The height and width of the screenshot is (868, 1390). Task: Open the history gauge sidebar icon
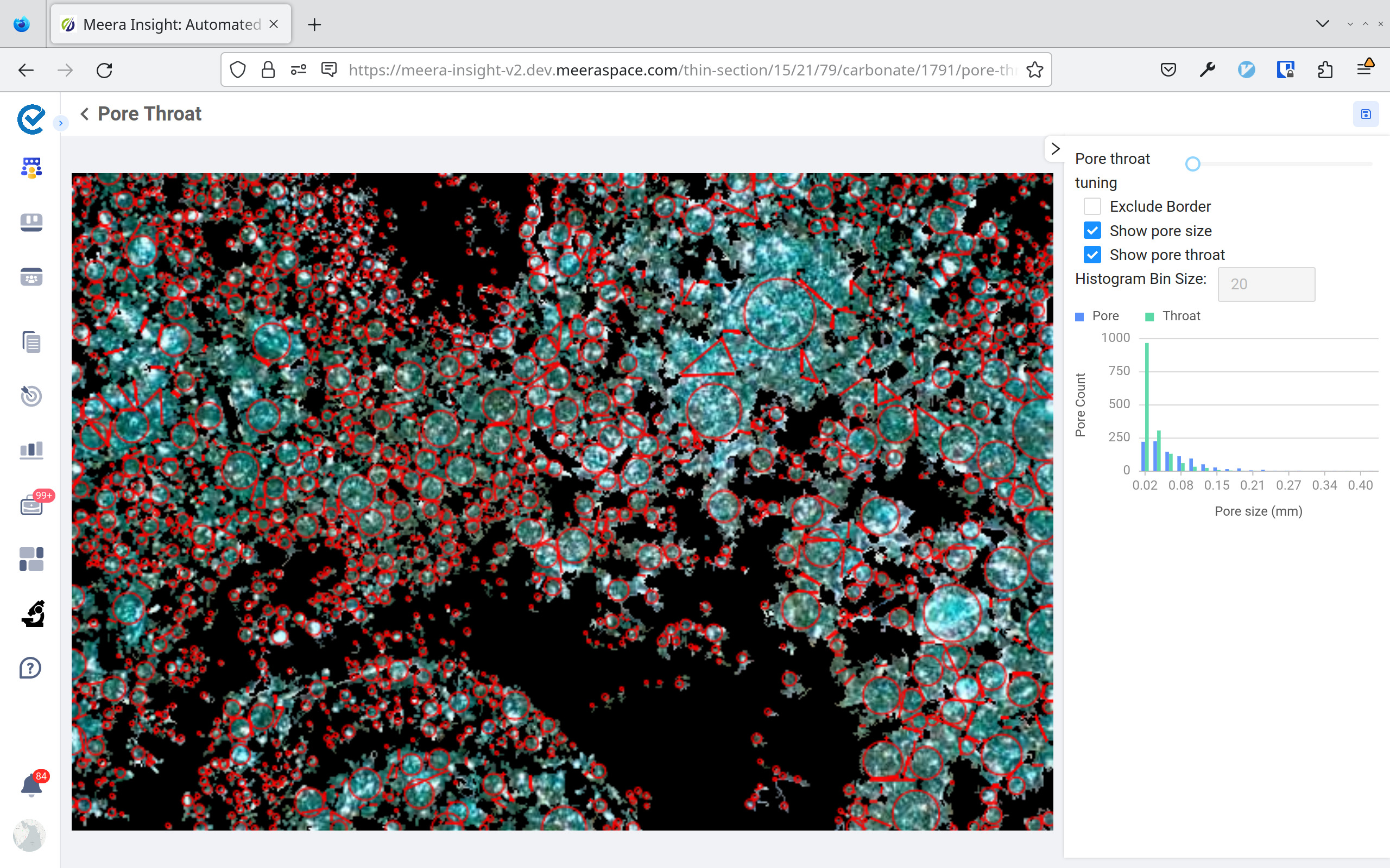point(31,396)
